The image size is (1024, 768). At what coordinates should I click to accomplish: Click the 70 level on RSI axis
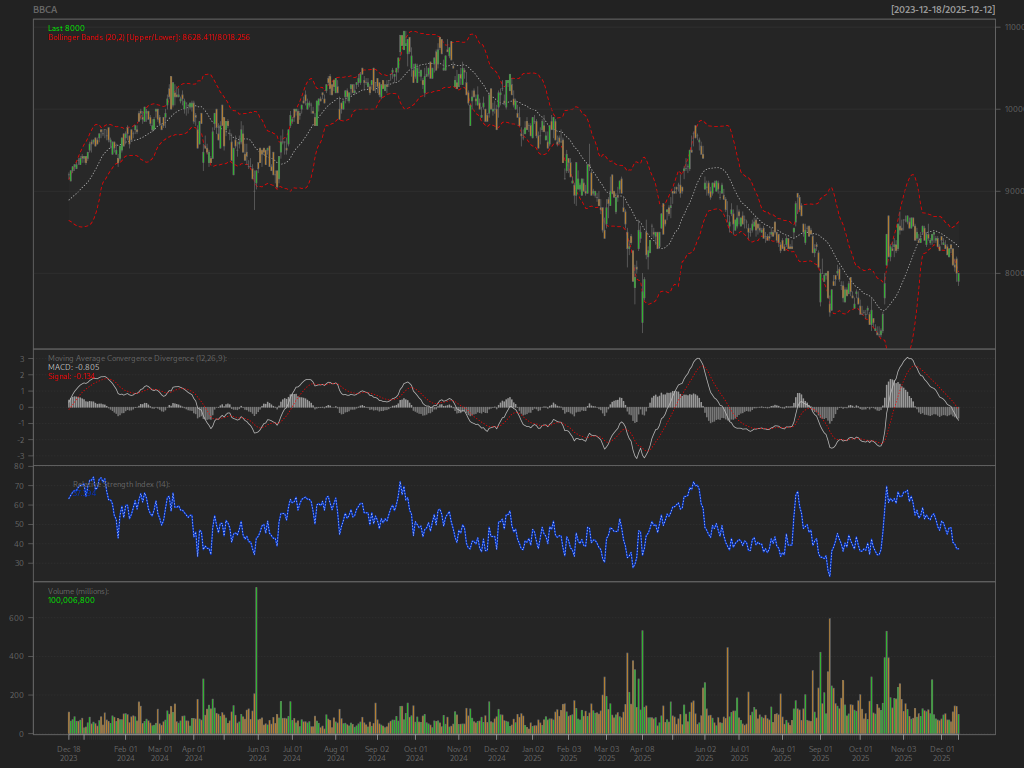pyautogui.click(x=19, y=486)
